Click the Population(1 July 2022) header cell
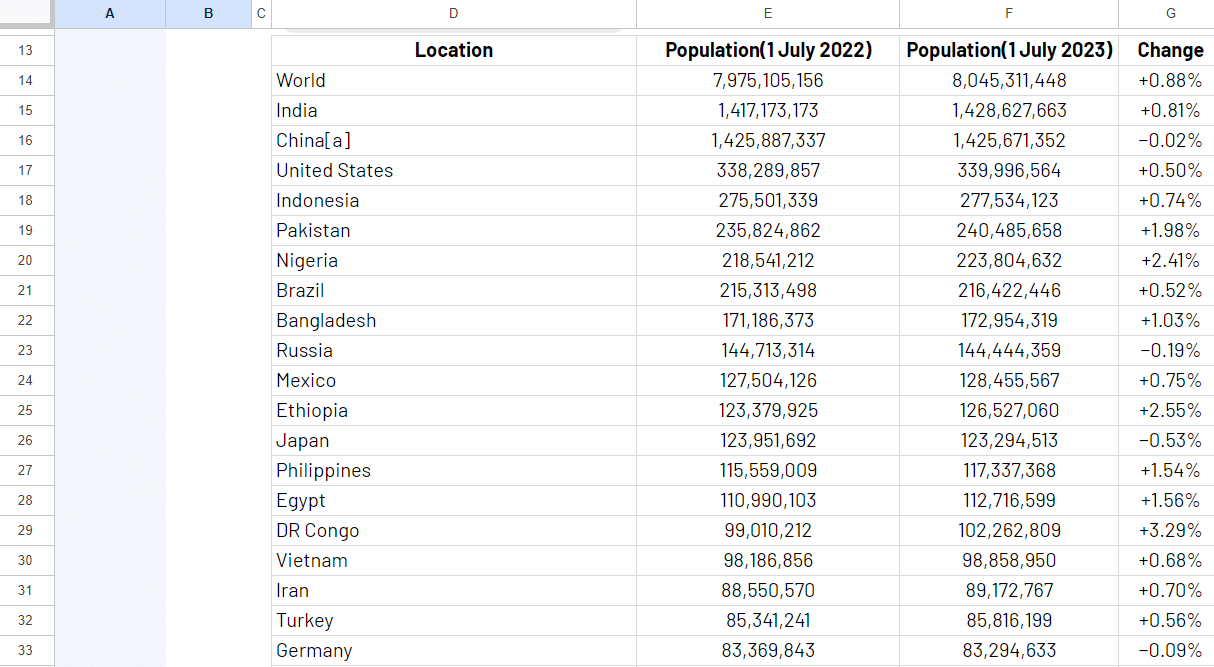Image resolution: width=1214 pixels, height=667 pixels. click(767, 50)
